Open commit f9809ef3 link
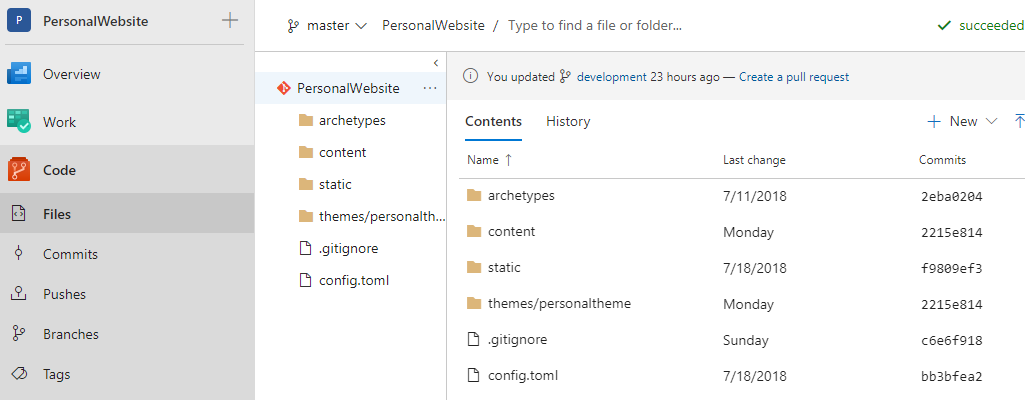The image size is (1025, 400). coord(950,268)
